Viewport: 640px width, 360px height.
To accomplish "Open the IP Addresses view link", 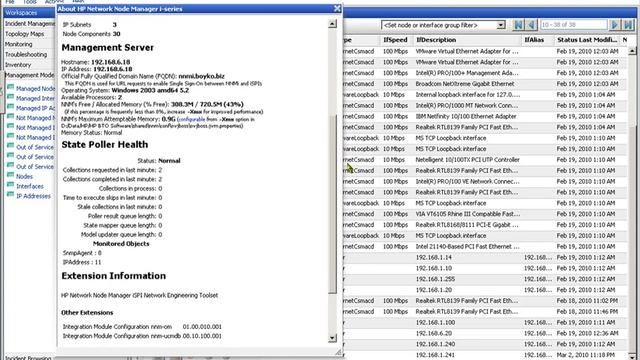I will pyautogui.click(x=33, y=196).
